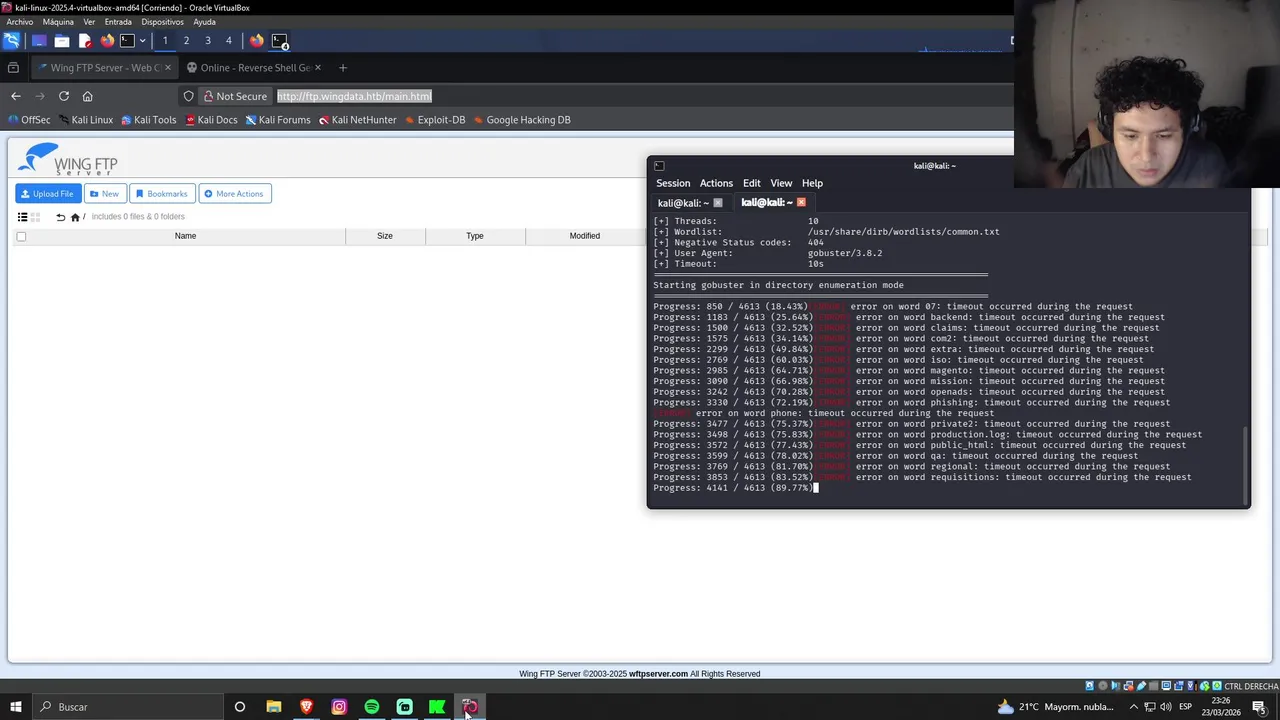
Task: Open Bookmarks in Wing FTP toolbar
Action: pos(162,194)
